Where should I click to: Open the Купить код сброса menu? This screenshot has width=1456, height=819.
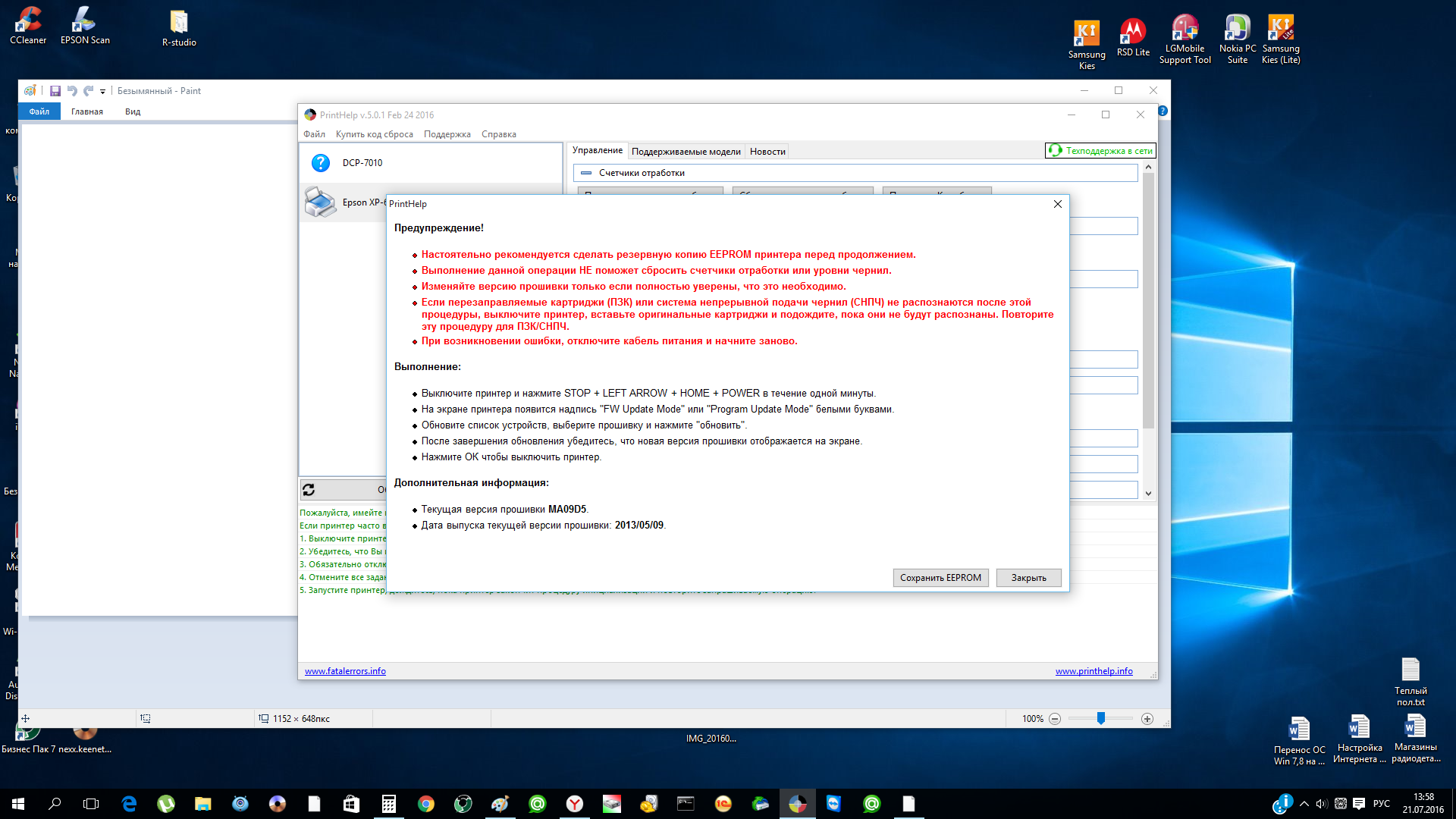[375, 134]
